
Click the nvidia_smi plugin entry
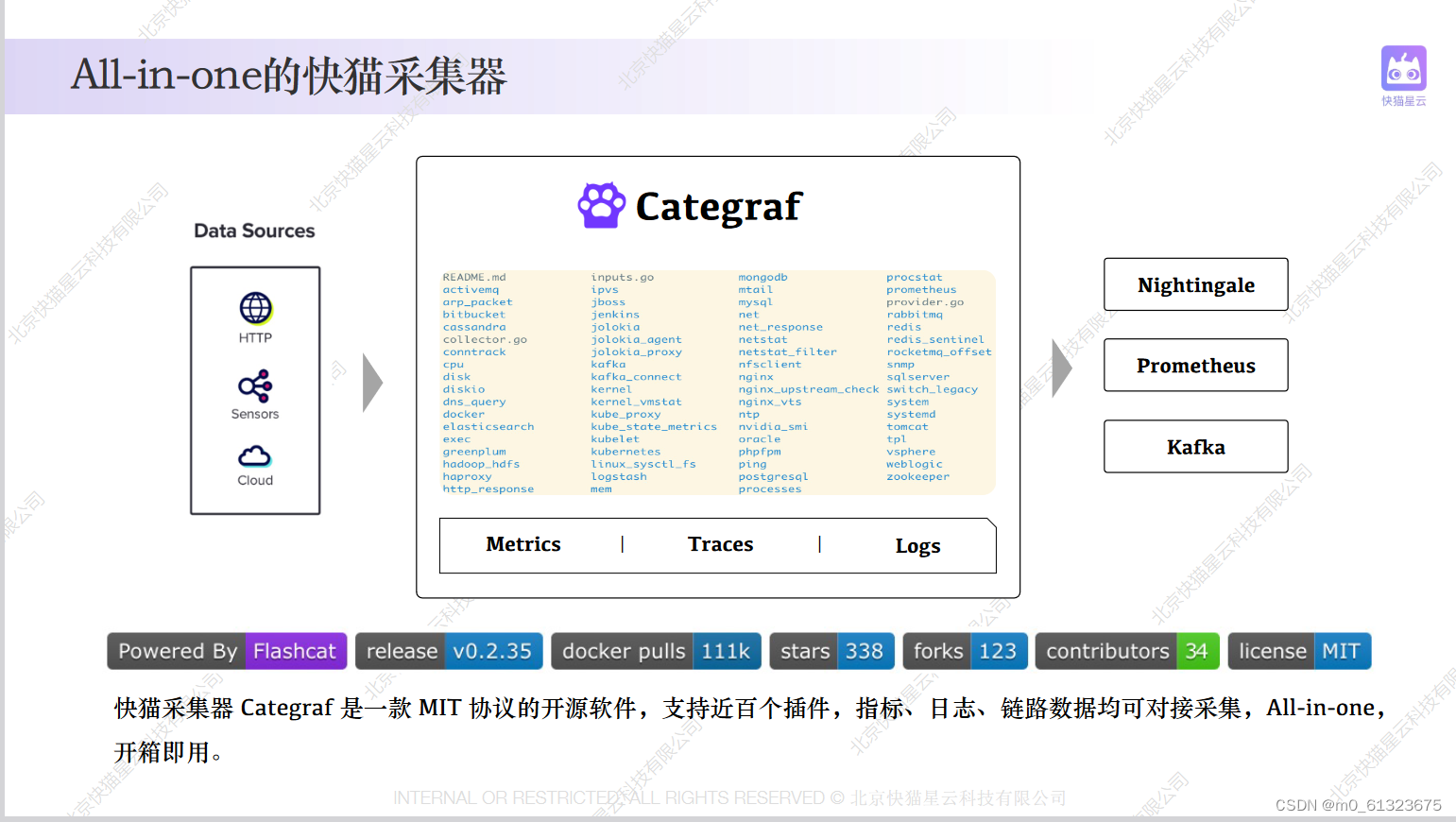click(773, 427)
